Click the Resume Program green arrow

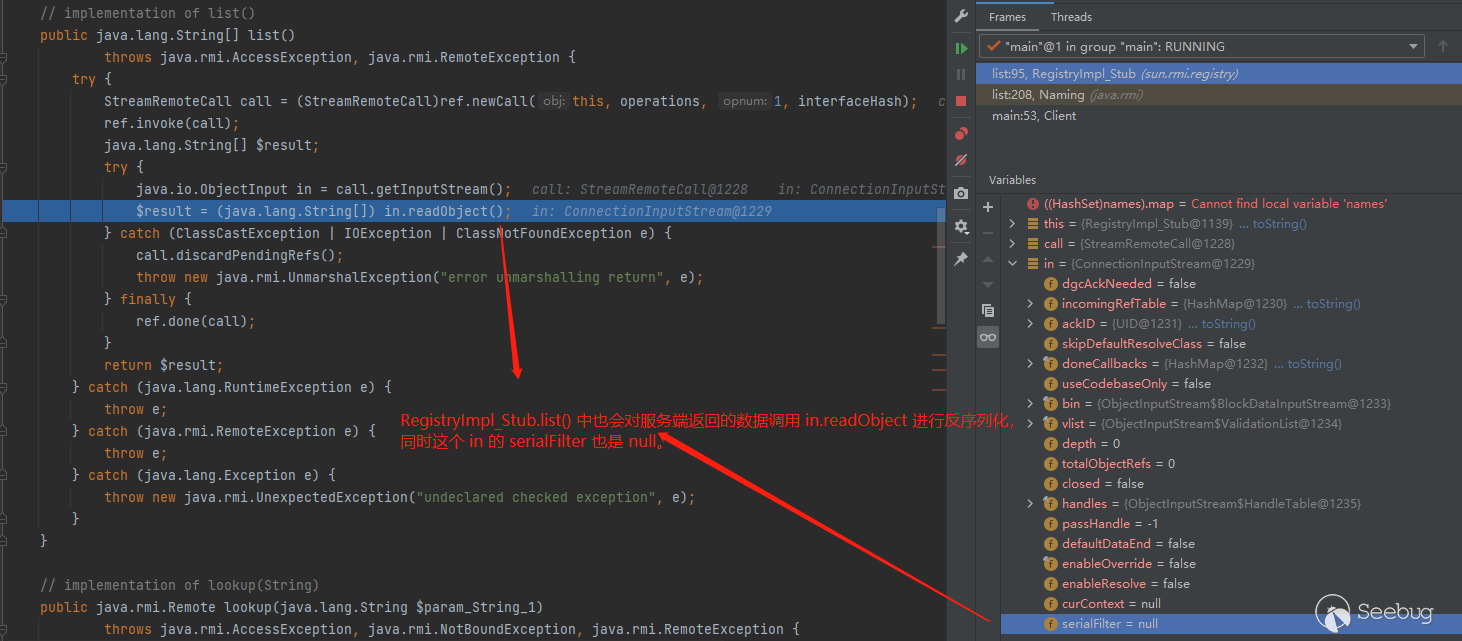pyautogui.click(x=961, y=48)
